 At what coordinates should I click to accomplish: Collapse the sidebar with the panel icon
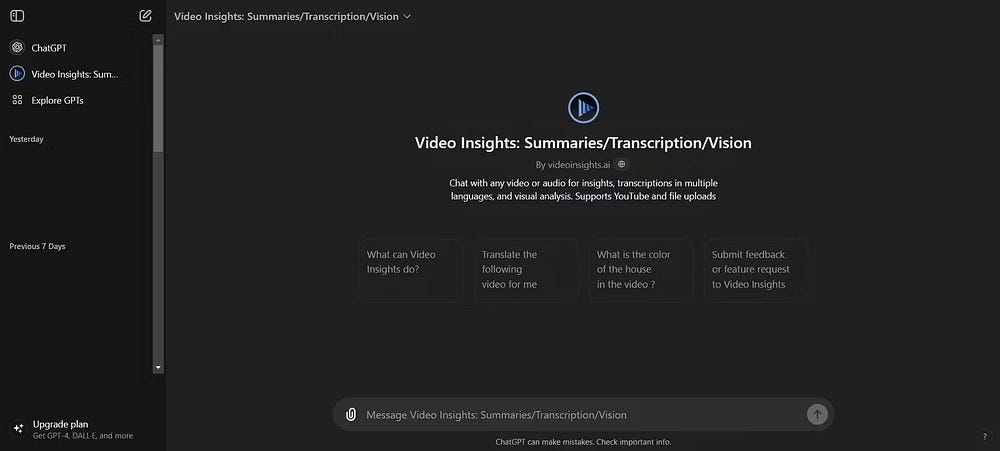pos(17,16)
